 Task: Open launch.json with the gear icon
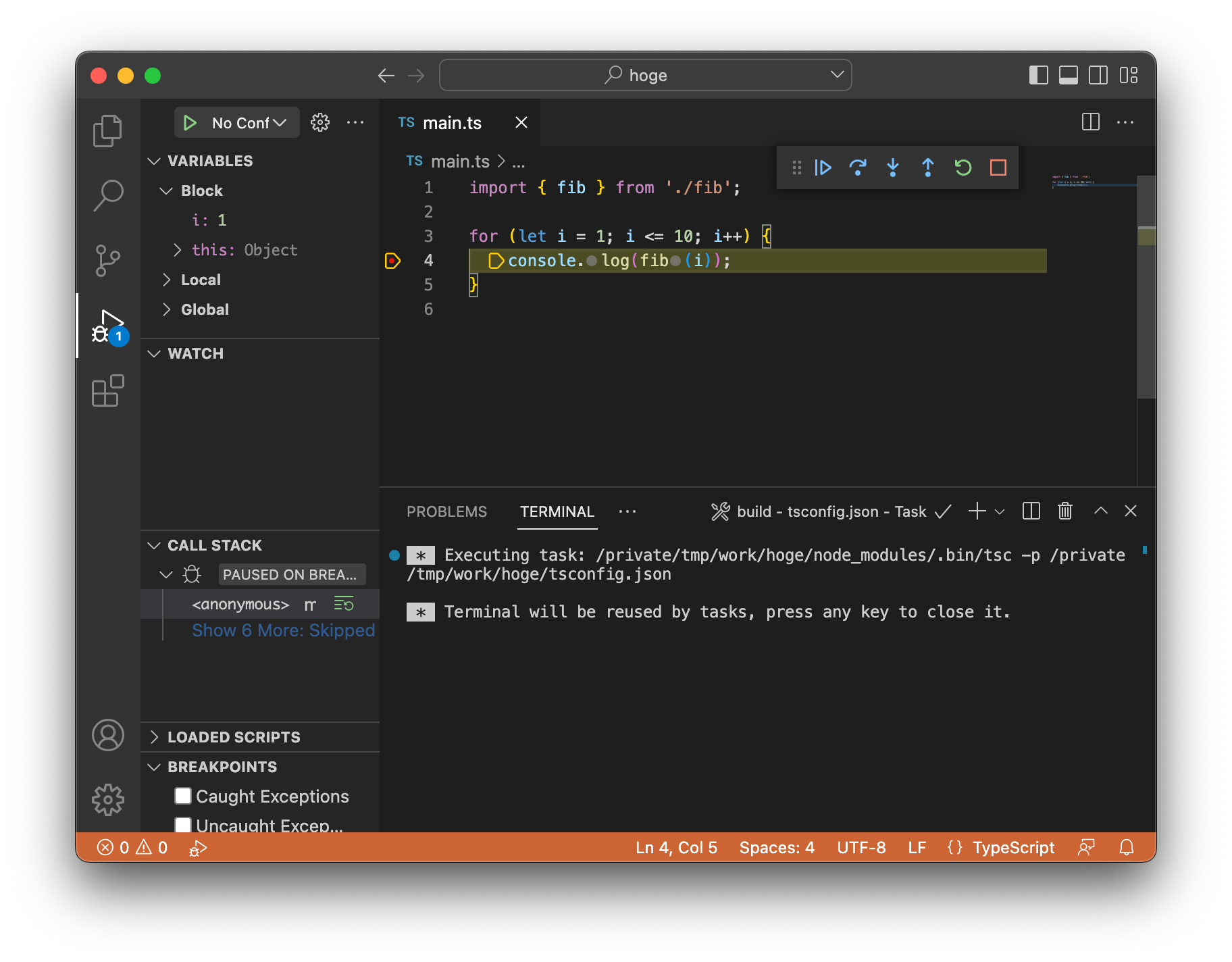click(320, 123)
